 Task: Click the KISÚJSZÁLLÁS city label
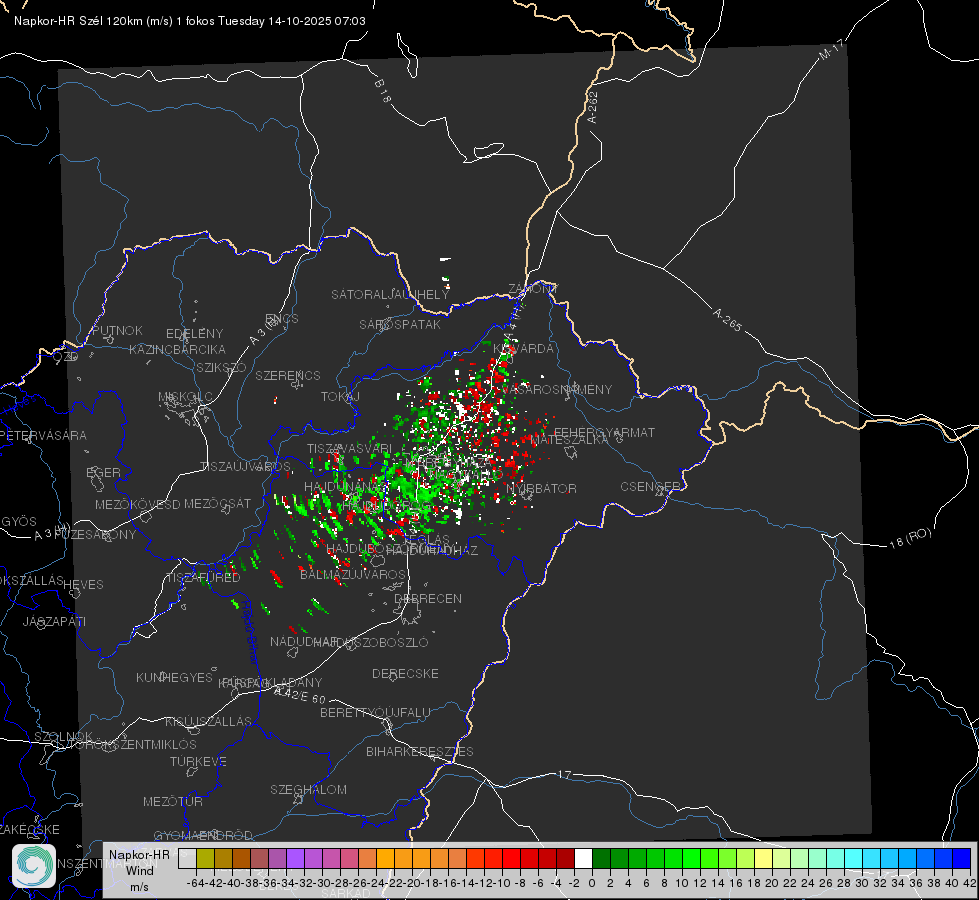pos(208,721)
